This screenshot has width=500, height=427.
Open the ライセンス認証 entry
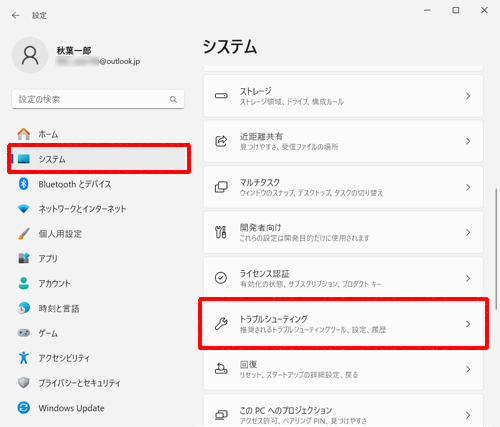point(343,278)
